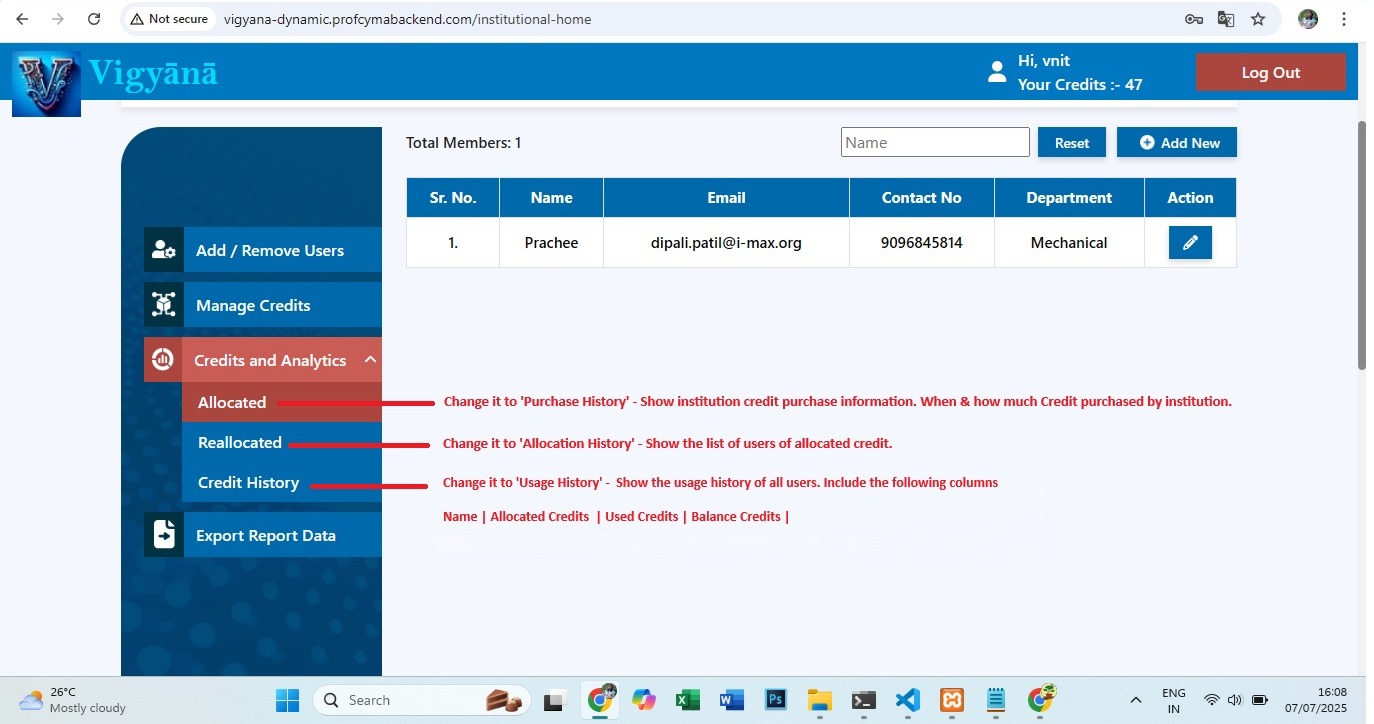Open Visual Studio Code from the taskbar
This screenshot has height=724, width=1374.
point(907,700)
